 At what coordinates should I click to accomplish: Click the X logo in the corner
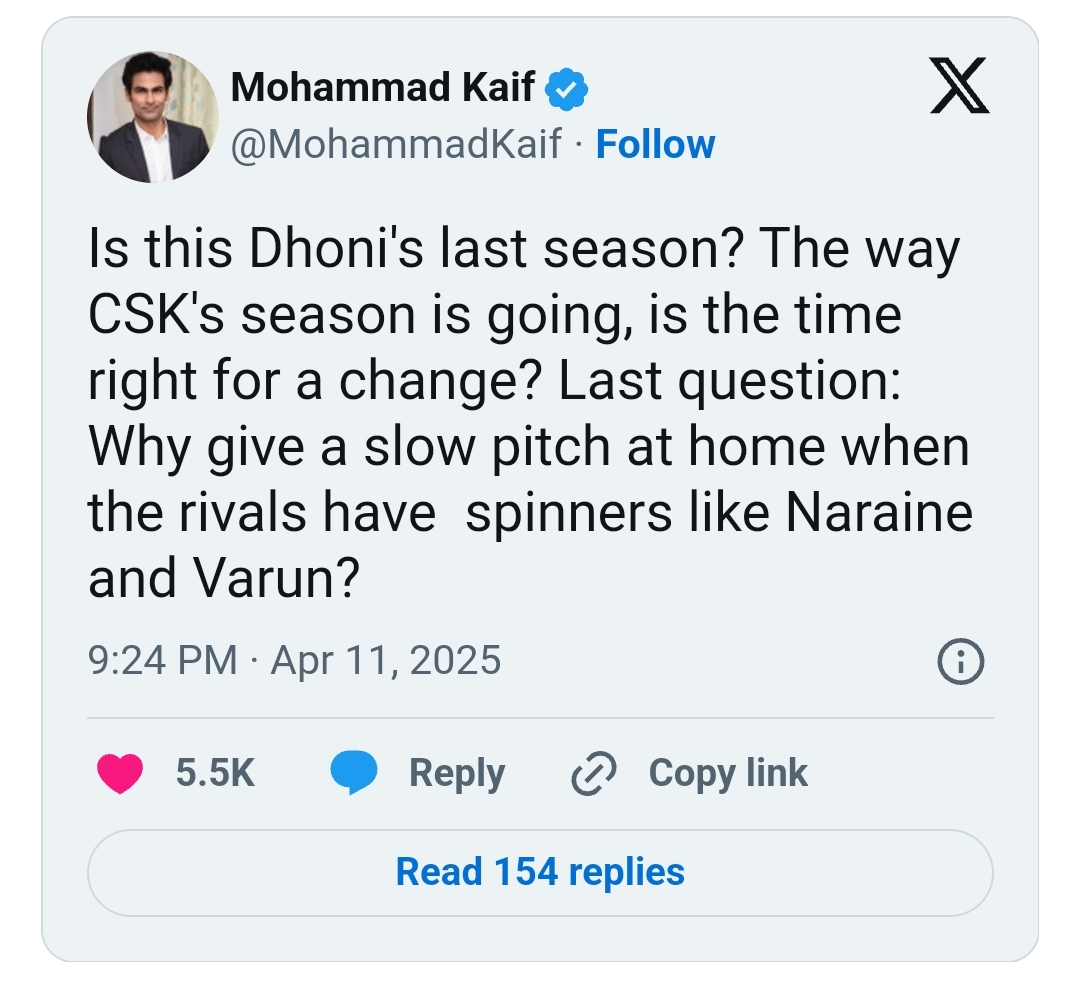click(959, 86)
